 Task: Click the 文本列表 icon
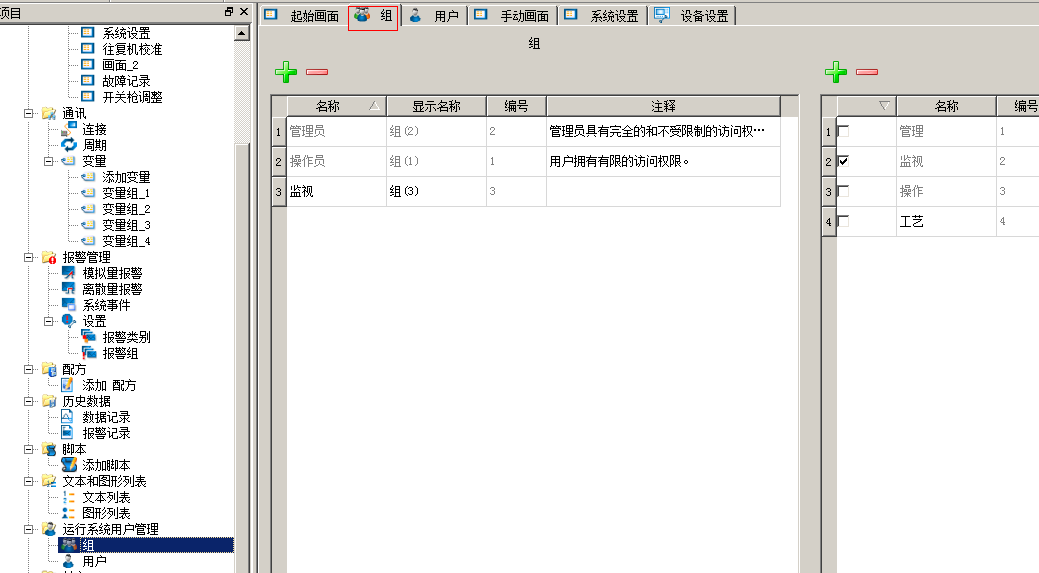tap(68, 497)
